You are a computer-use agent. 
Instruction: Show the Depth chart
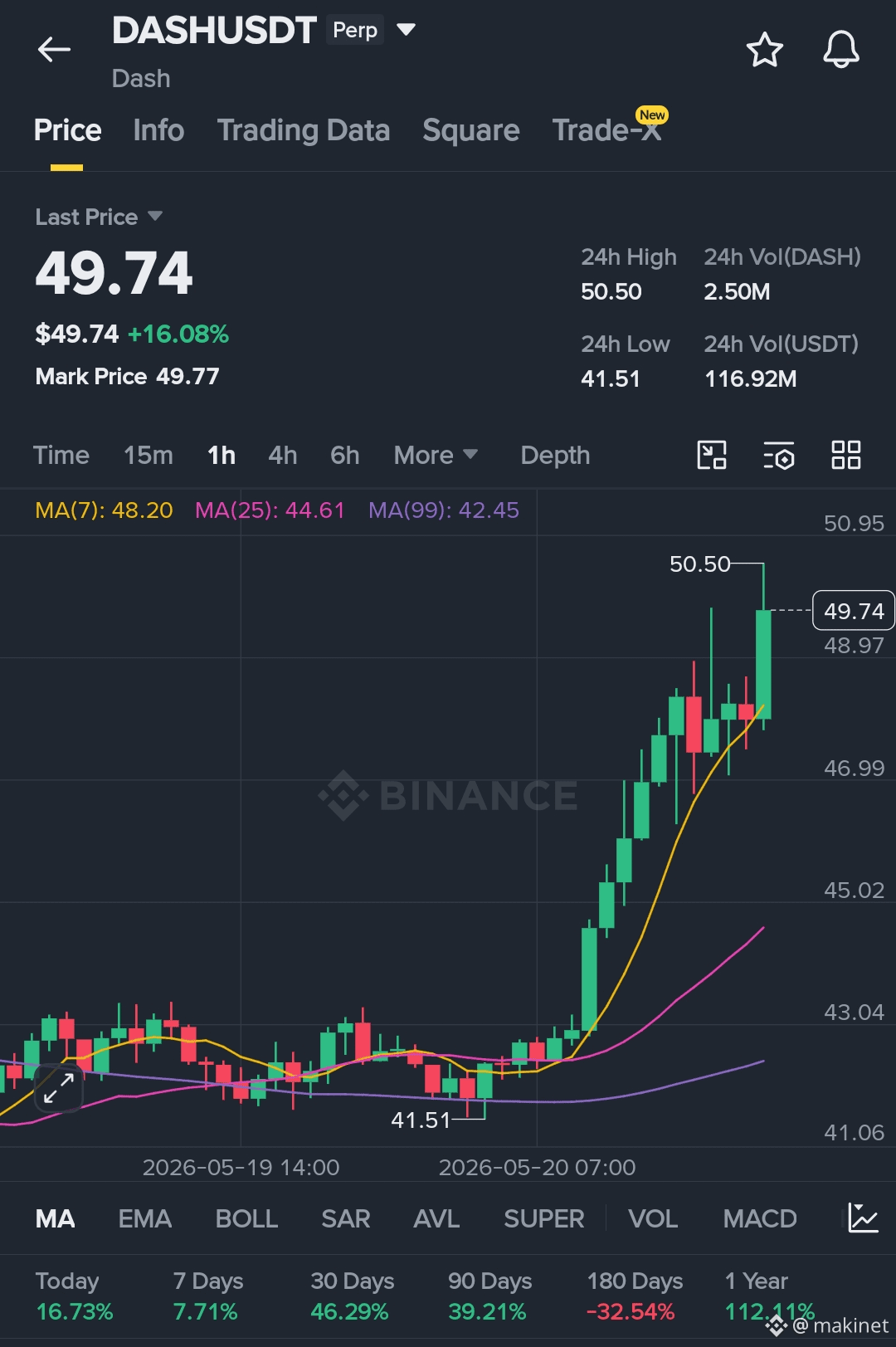(x=555, y=455)
